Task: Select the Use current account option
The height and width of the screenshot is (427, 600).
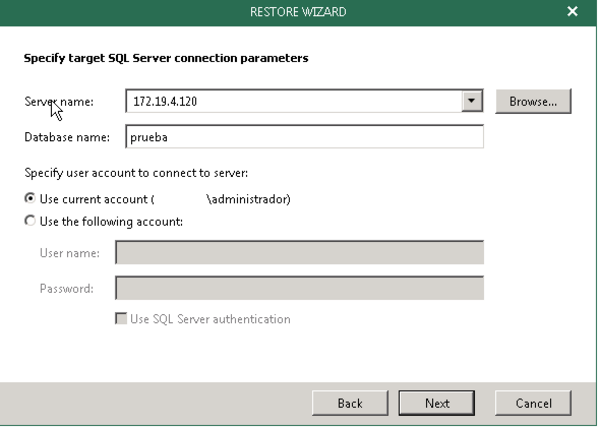Action: click(x=30, y=199)
